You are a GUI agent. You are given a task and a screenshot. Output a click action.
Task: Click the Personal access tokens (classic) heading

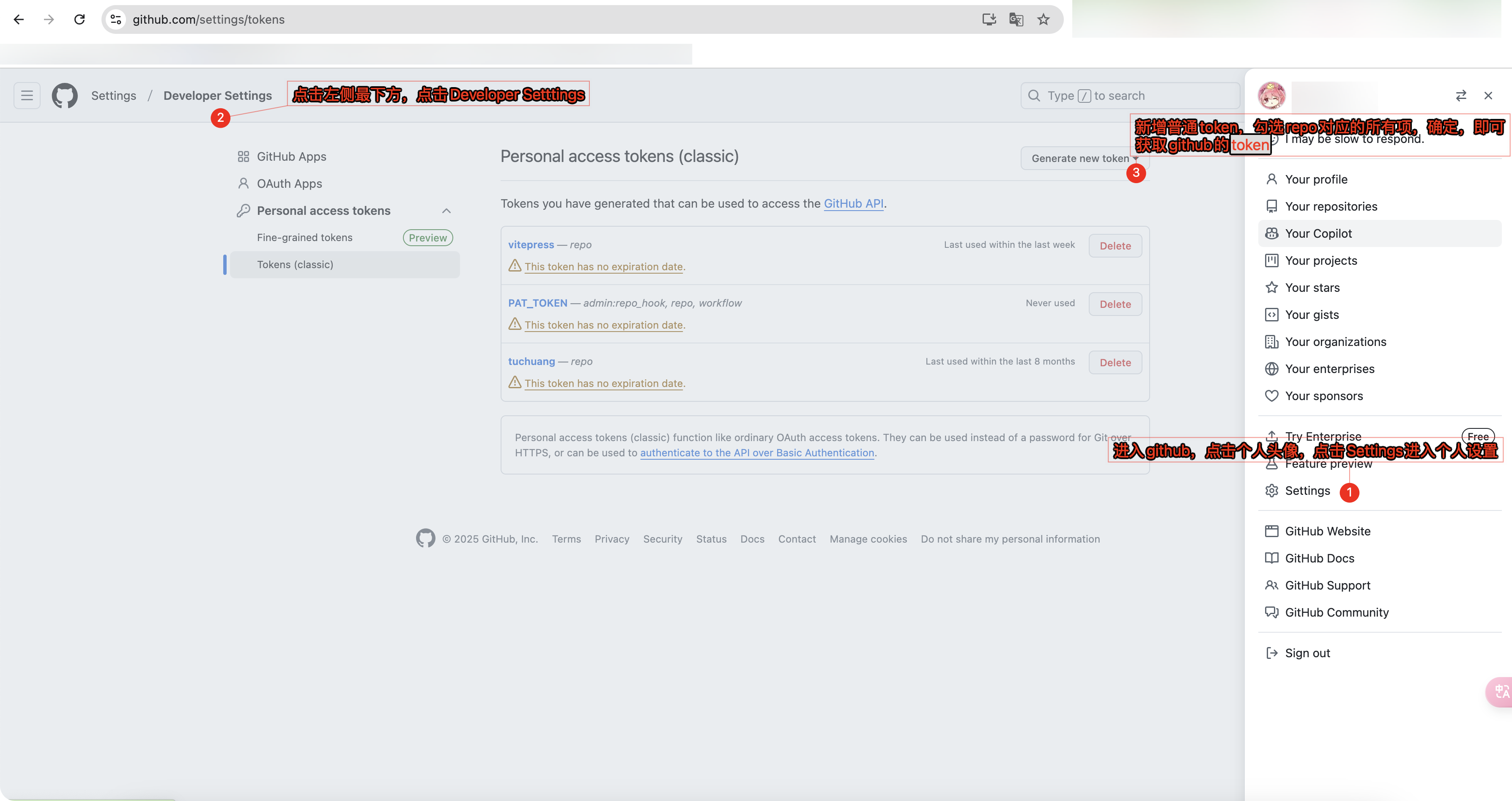(619, 156)
